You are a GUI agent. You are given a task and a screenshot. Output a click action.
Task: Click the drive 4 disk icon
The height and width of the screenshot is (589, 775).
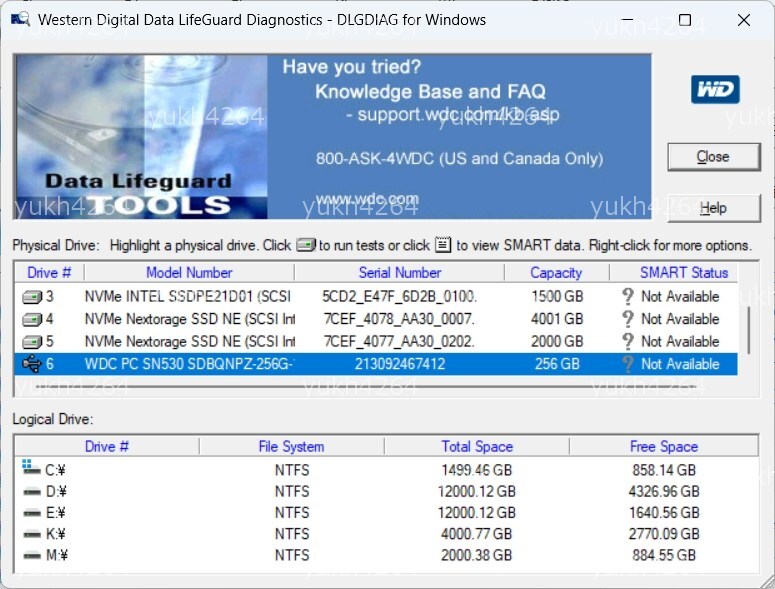click(32, 319)
